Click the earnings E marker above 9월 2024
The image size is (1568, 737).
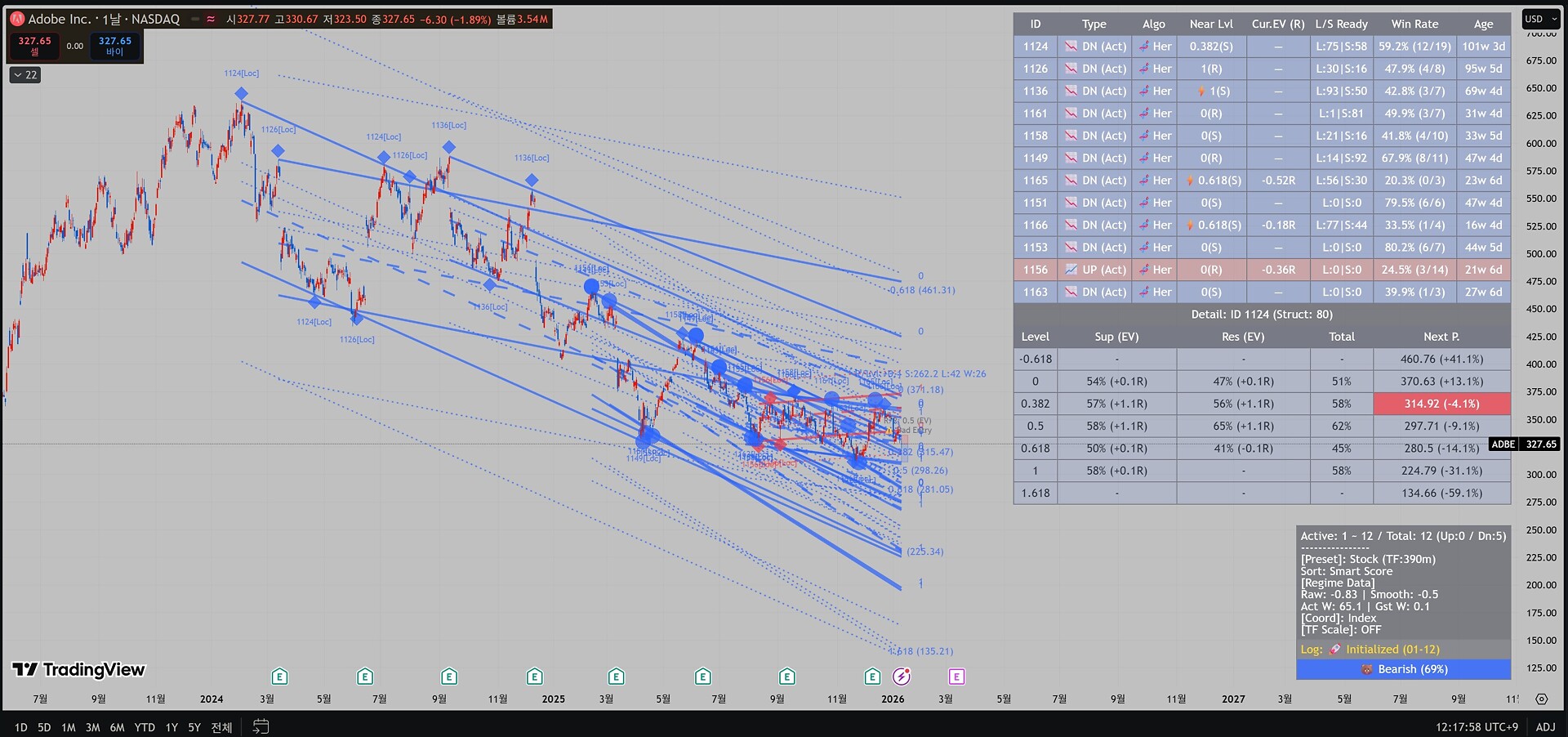click(x=448, y=677)
